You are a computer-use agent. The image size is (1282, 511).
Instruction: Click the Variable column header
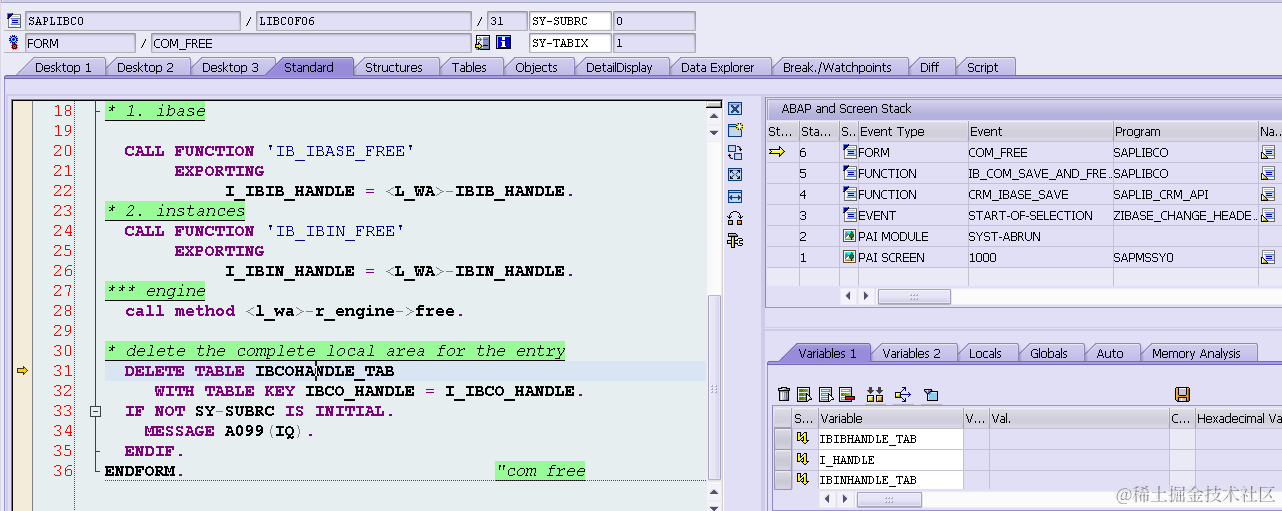(x=890, y=419)
